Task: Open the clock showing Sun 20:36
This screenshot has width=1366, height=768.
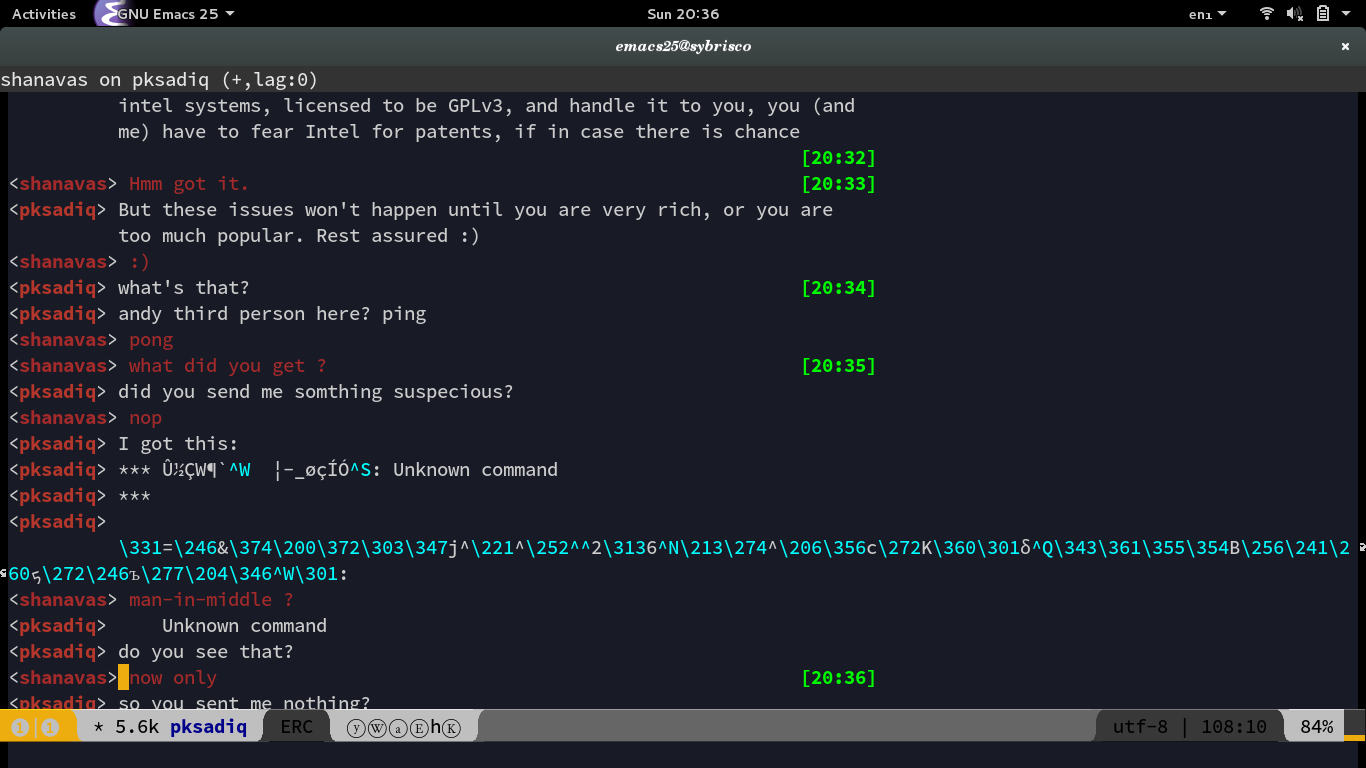Action: [x=683, y=14]
